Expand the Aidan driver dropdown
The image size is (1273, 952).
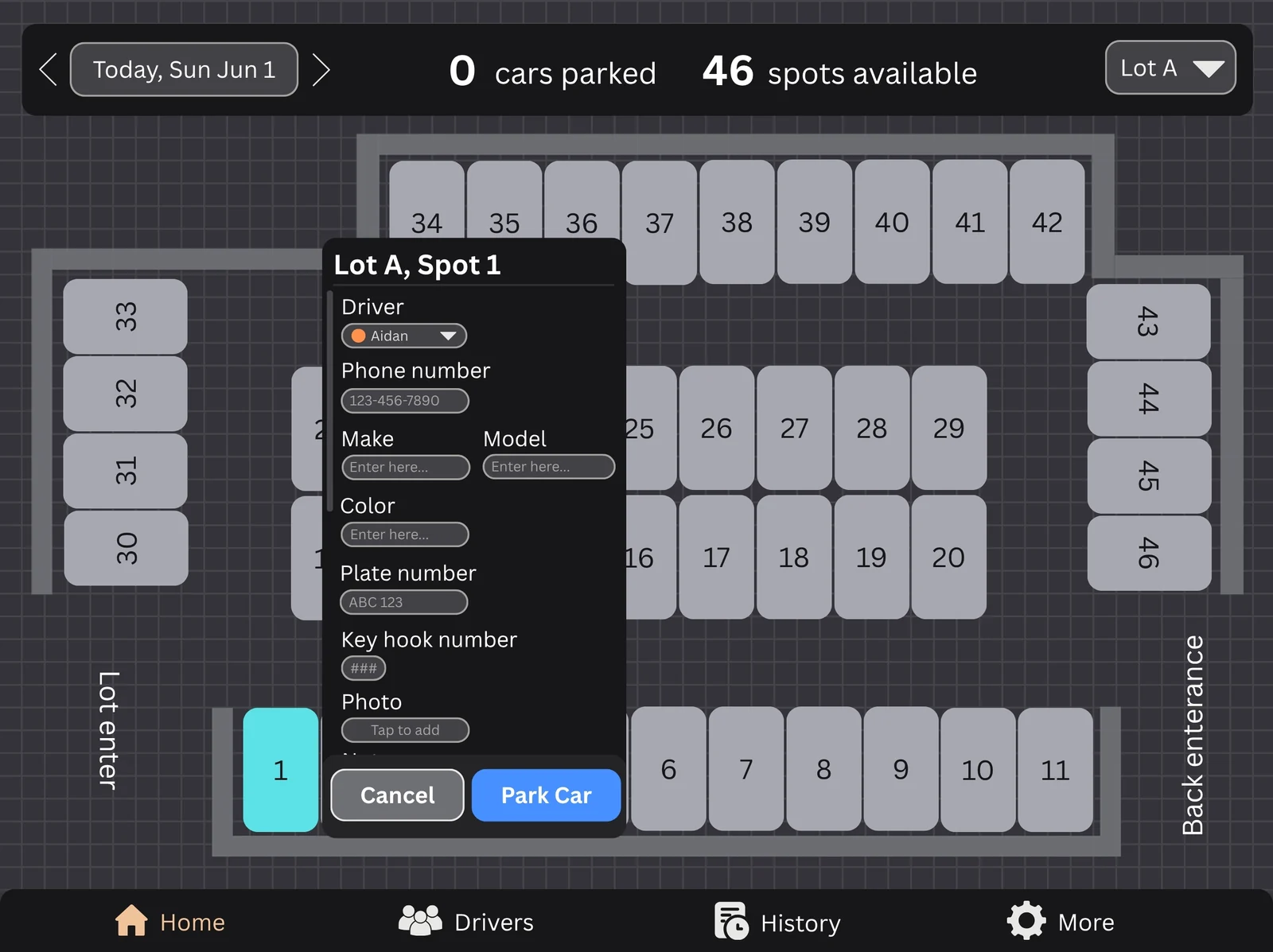pyautogui.click(x=404, y=336)
